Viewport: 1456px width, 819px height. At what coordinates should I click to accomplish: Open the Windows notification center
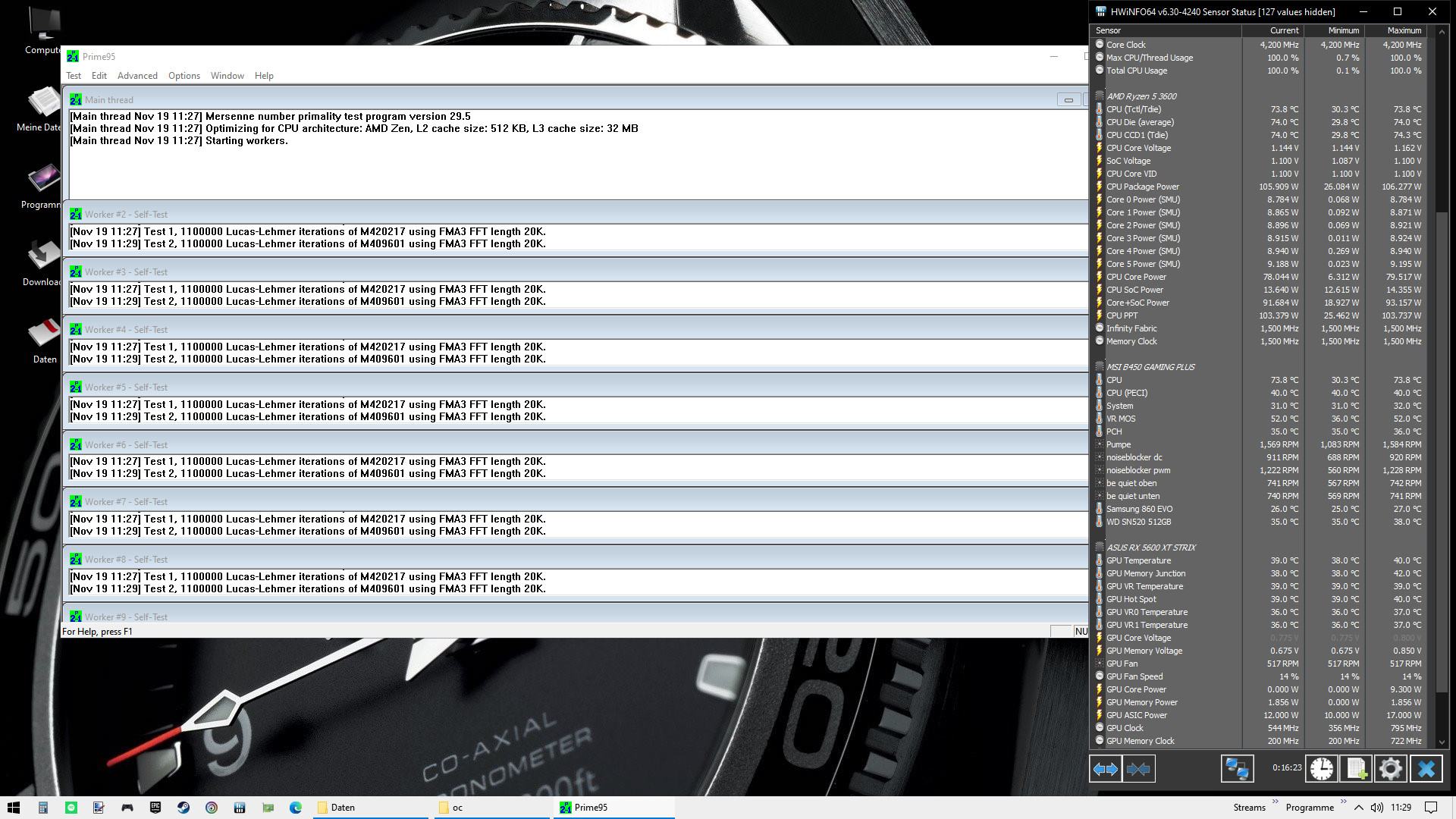[1431, 808]
